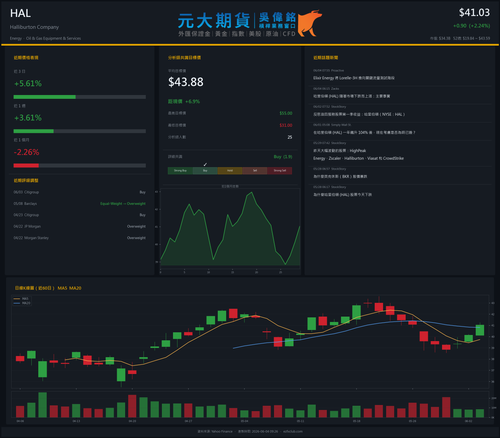Screen dimensions: 500x438
Task: Select the Strong Buy rating segment
Action: (x=180, y=171)
